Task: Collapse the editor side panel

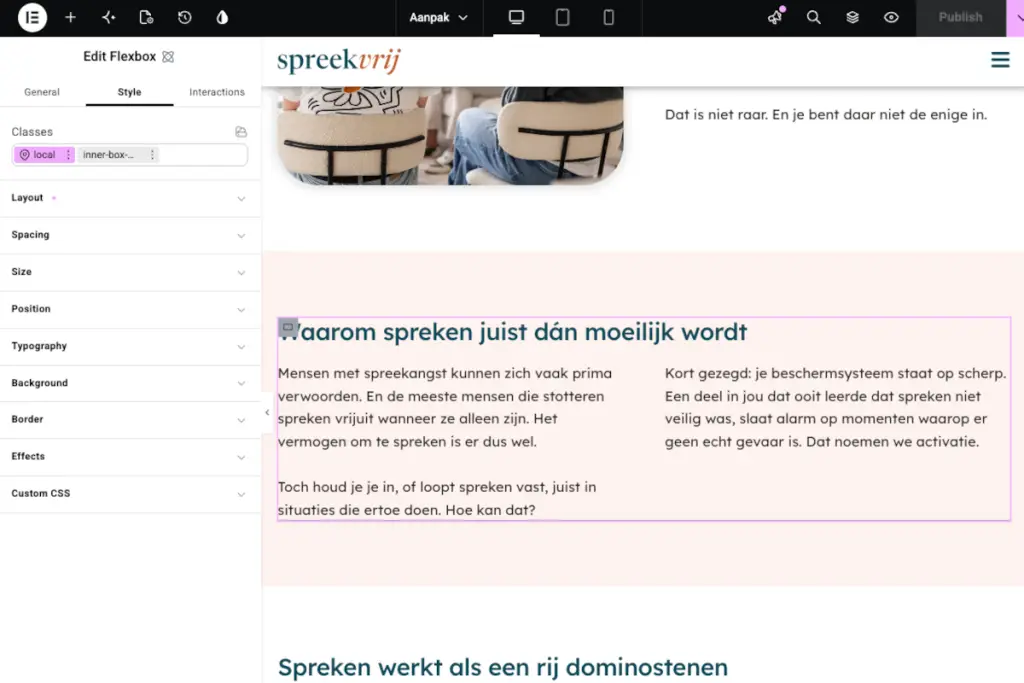Action: (266, 412)
